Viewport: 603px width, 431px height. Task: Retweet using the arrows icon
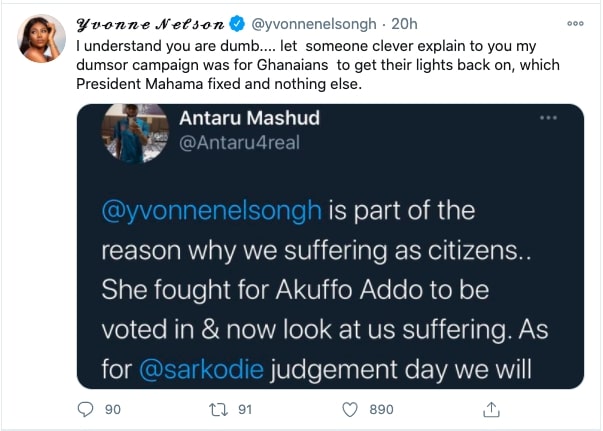[x=218, y=409]
